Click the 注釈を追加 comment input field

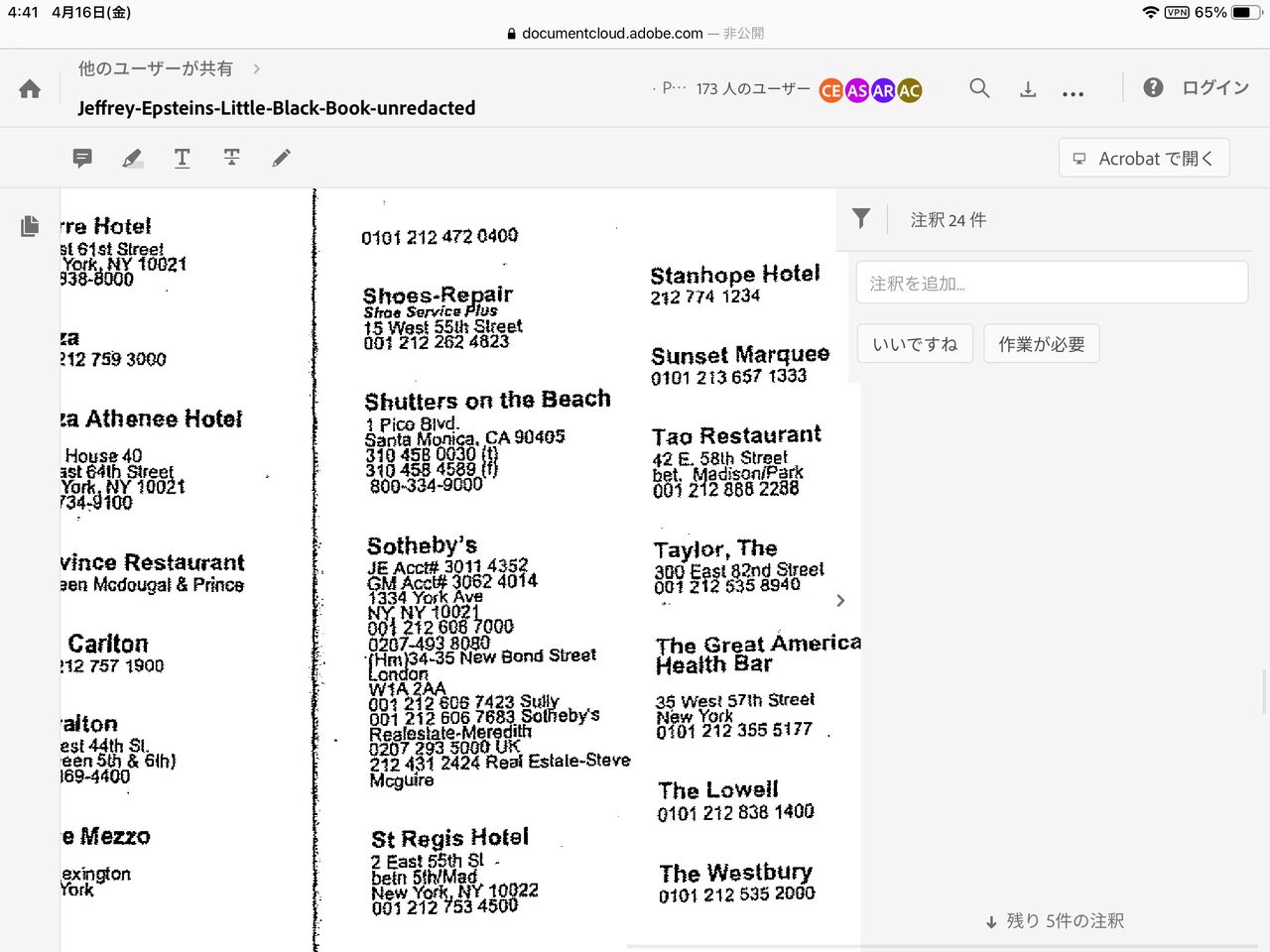point(1052,283)
